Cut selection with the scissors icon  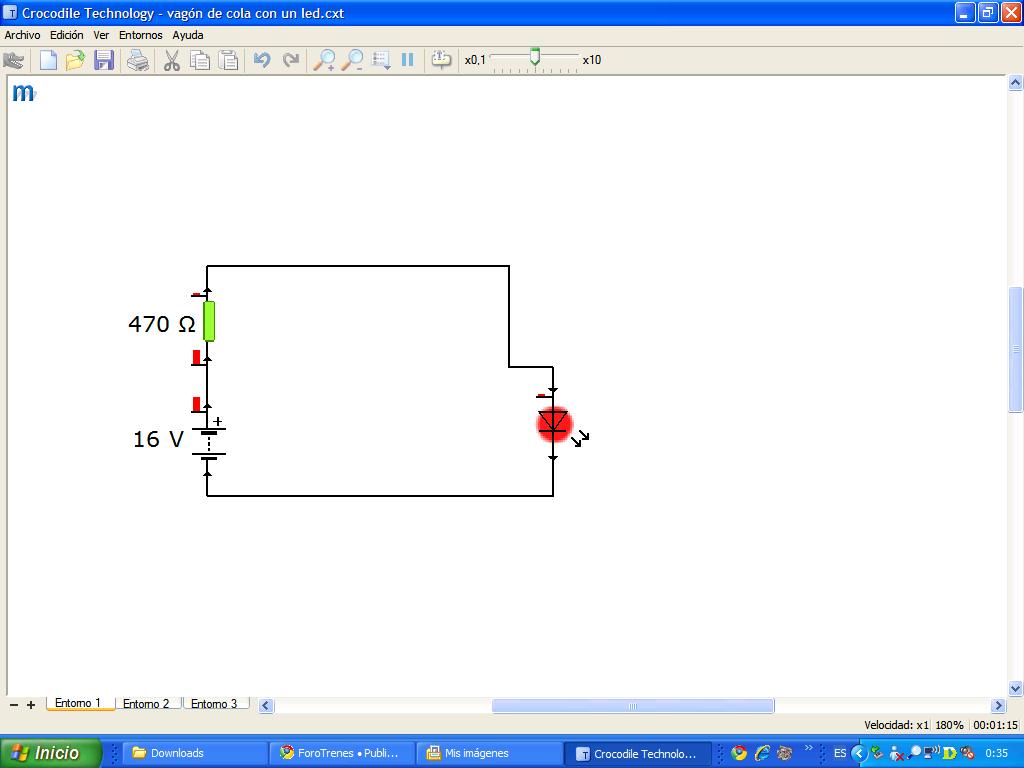171,60
